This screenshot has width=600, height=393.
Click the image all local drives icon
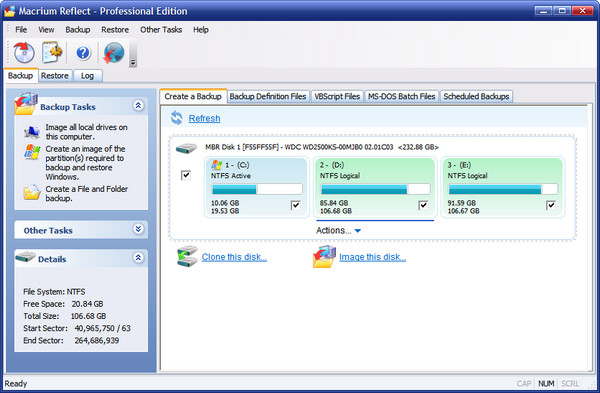click(x=32, y=132)
